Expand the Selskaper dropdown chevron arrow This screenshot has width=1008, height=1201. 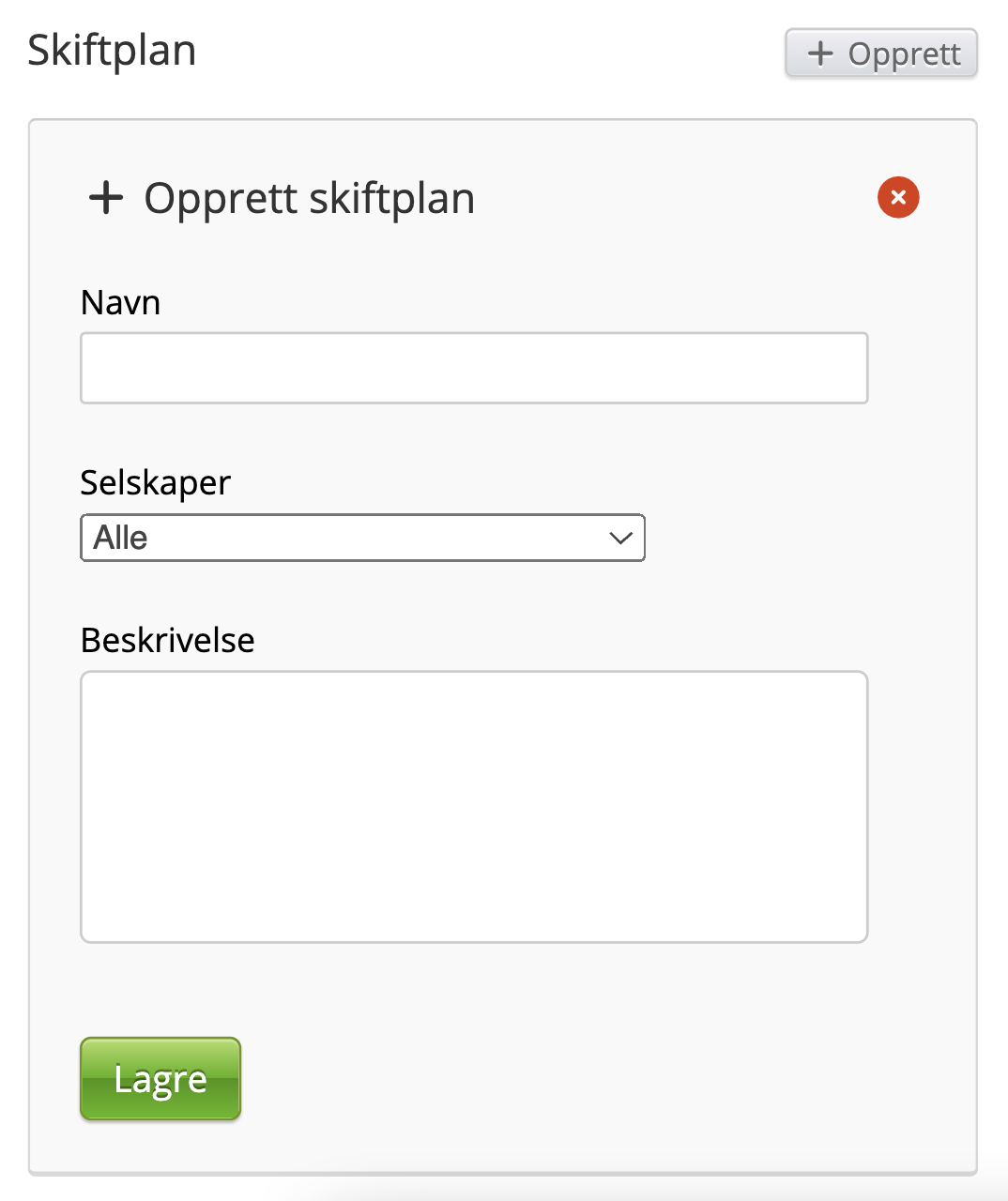pos(620,538)
